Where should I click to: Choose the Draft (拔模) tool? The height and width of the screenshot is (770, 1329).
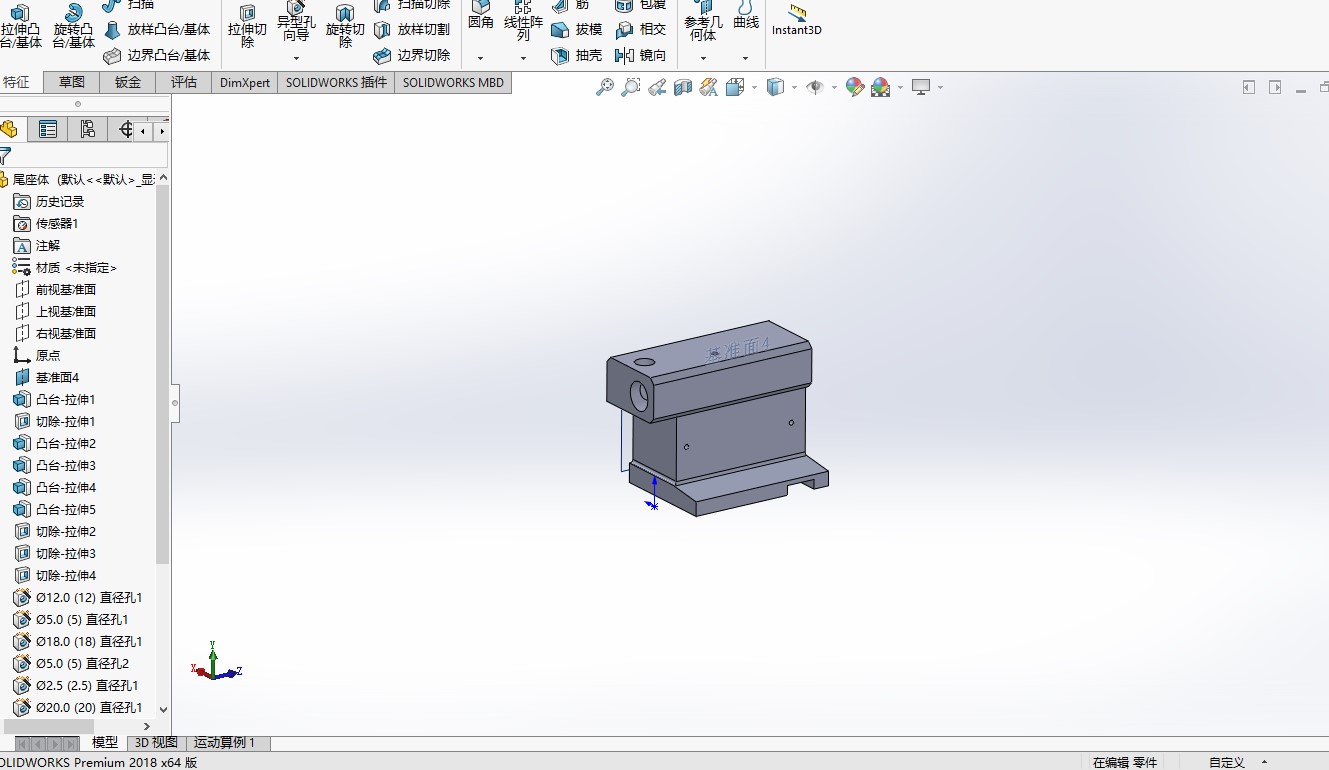tap(577, 30)
